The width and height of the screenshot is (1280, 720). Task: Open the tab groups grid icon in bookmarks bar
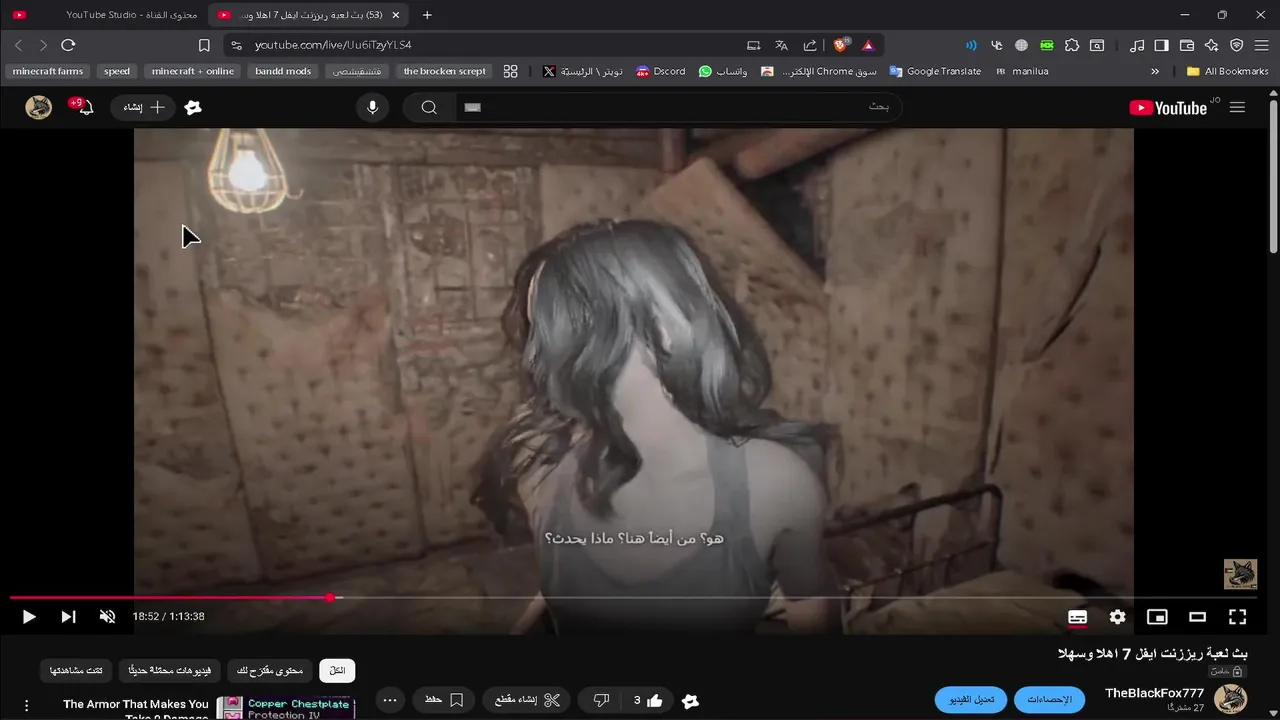click(x=511, y=71)
